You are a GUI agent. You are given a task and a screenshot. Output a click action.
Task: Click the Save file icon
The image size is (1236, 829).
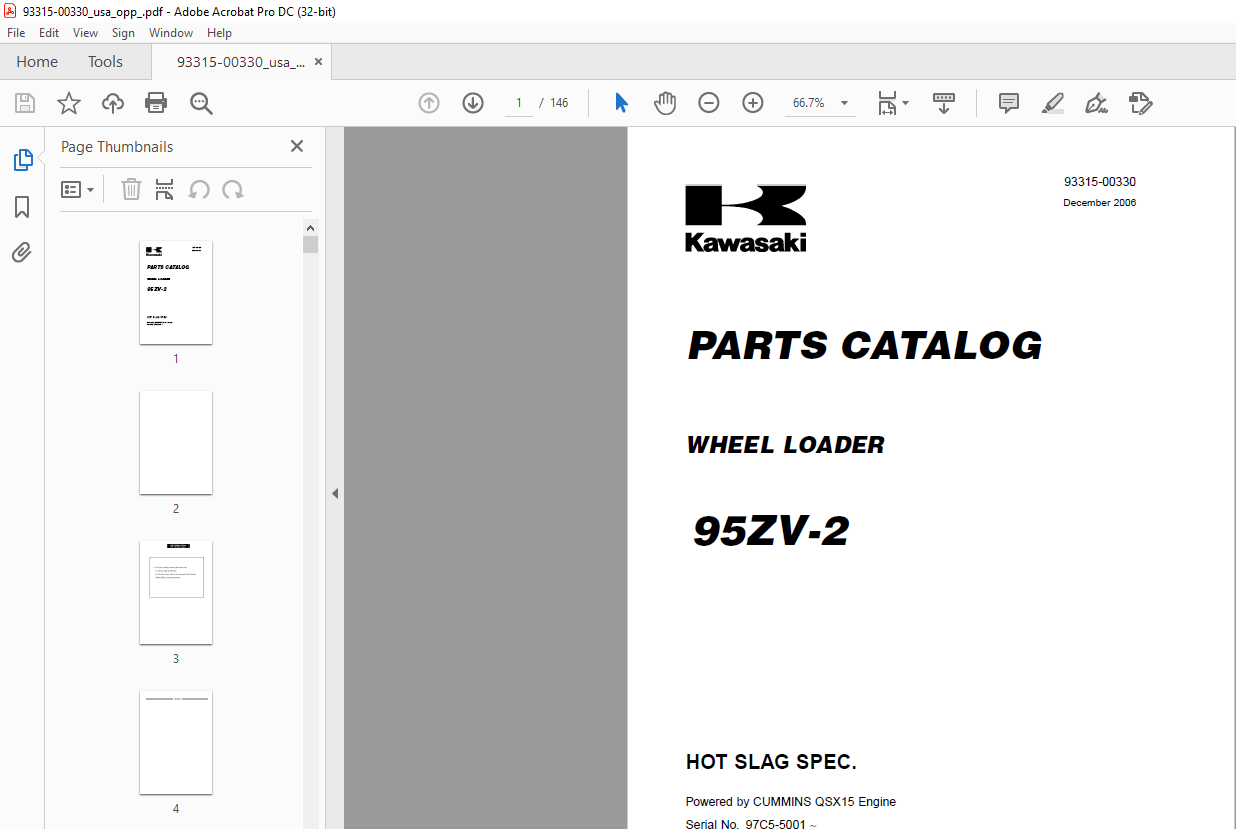(25, 103)
